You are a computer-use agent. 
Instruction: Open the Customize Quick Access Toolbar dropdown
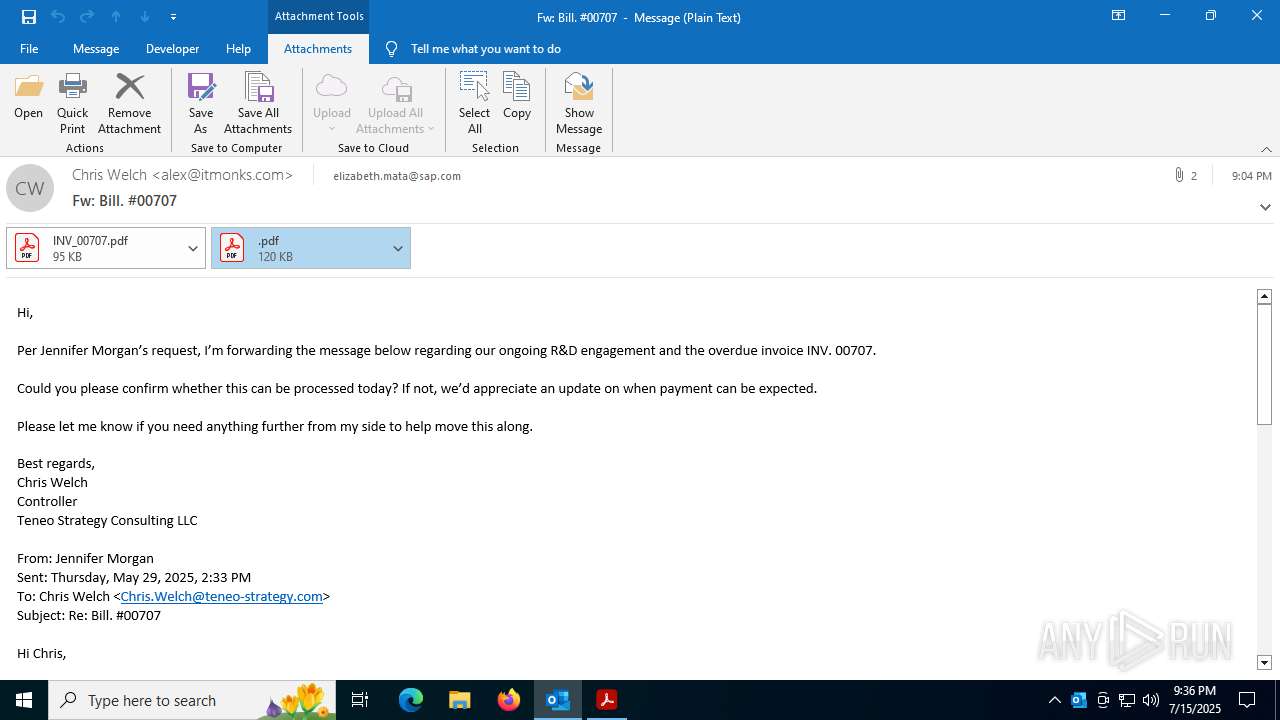tap(174, 16)
